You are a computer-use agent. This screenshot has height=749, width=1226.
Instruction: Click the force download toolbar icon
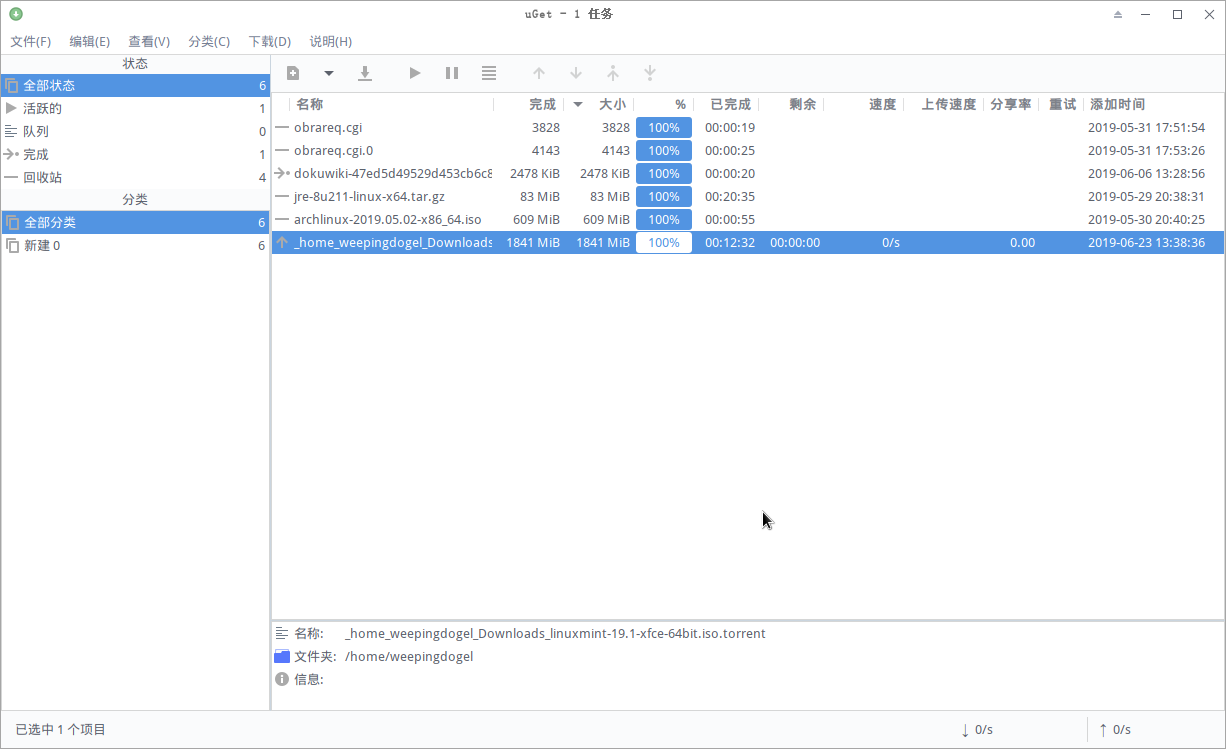tap(365, 72)
